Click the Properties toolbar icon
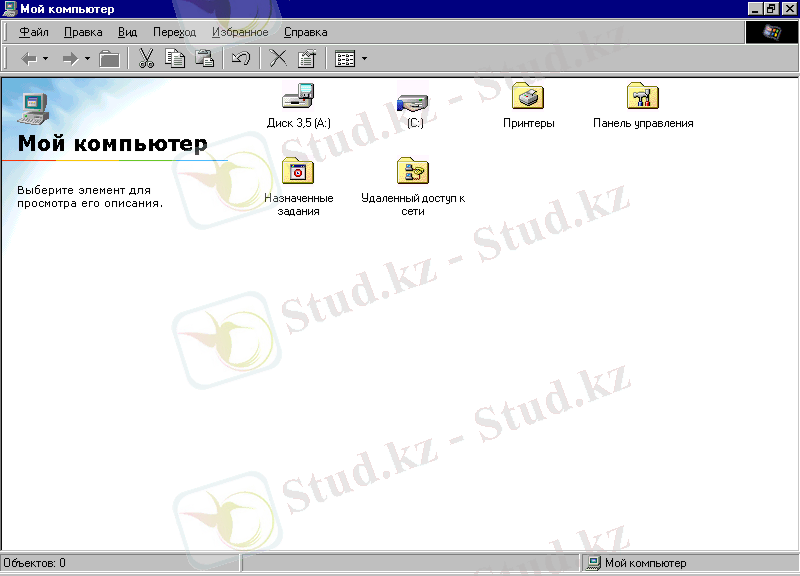Viewport: 800px width, 576px height. tap(307, 59)
